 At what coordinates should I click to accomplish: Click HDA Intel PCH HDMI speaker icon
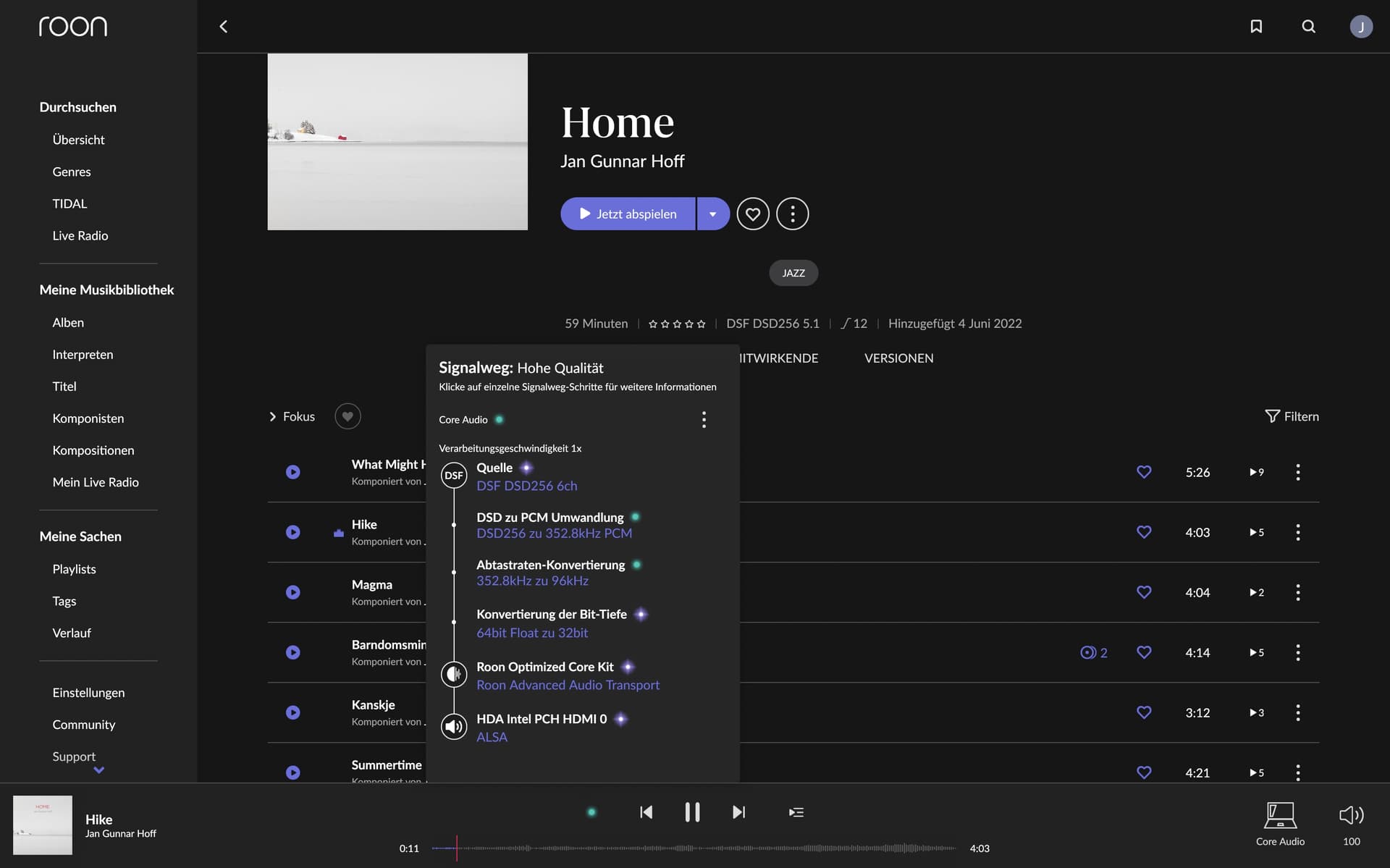454,726
